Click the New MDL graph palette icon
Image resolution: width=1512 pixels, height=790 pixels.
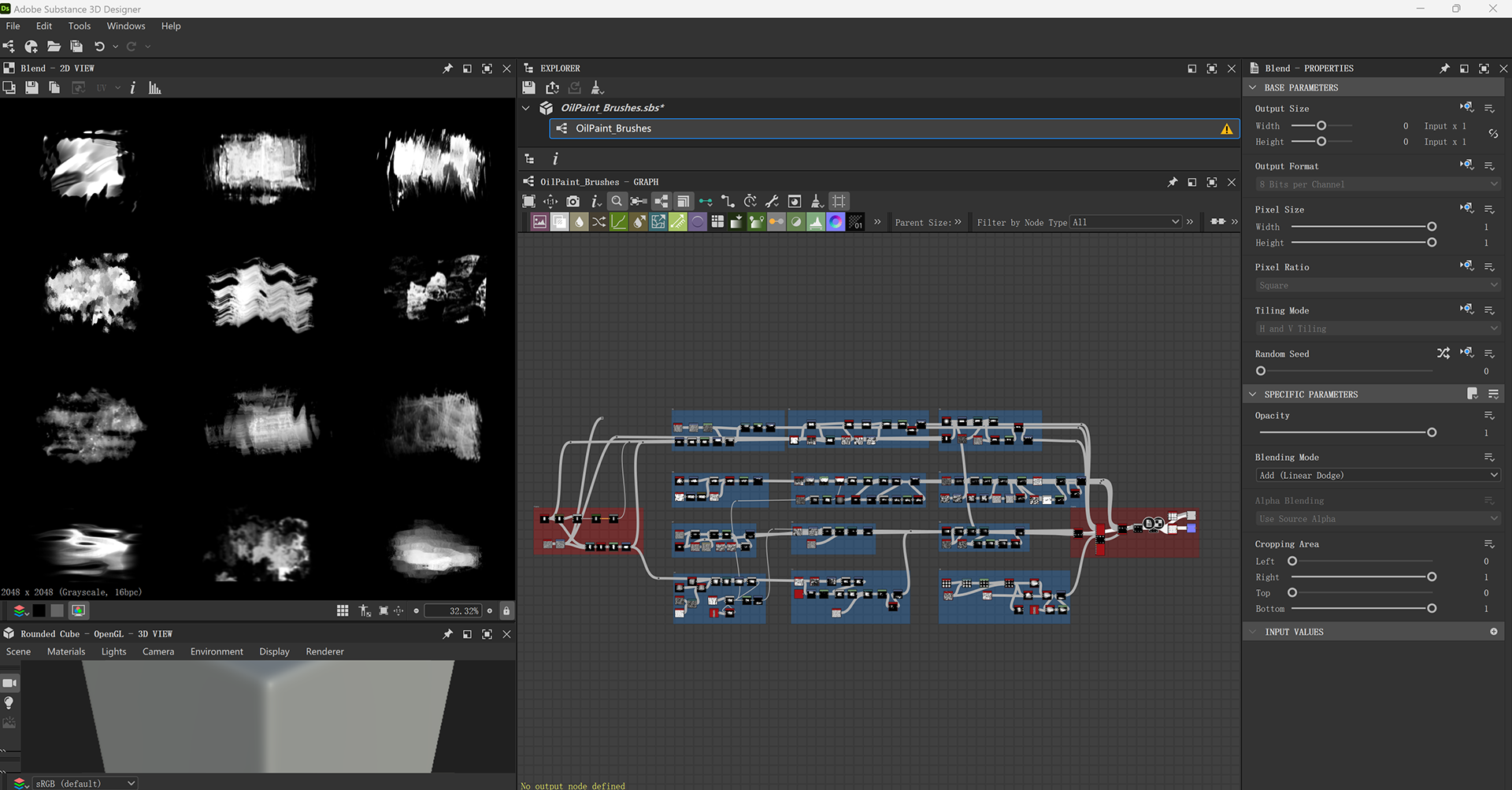pos(31,46)
